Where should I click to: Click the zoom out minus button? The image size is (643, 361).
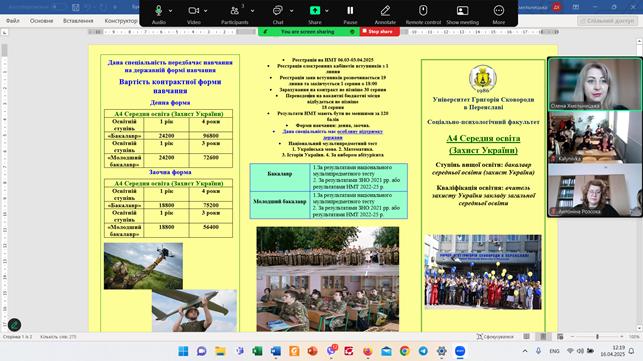click(x=572, y=337)
